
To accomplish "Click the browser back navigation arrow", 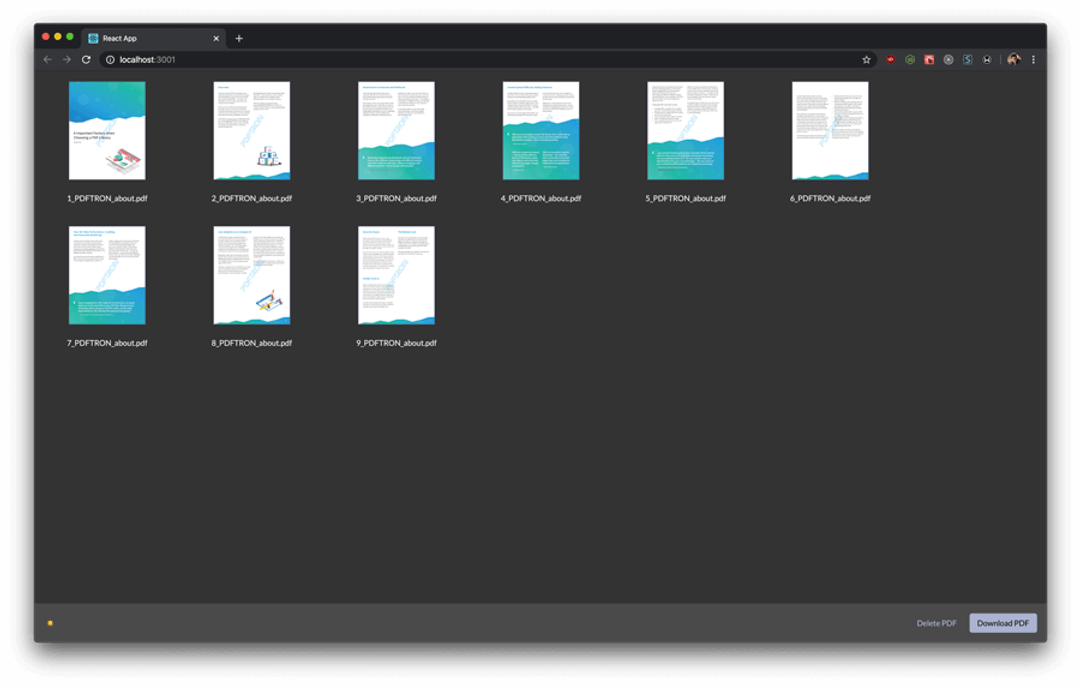I will point(47,59).
